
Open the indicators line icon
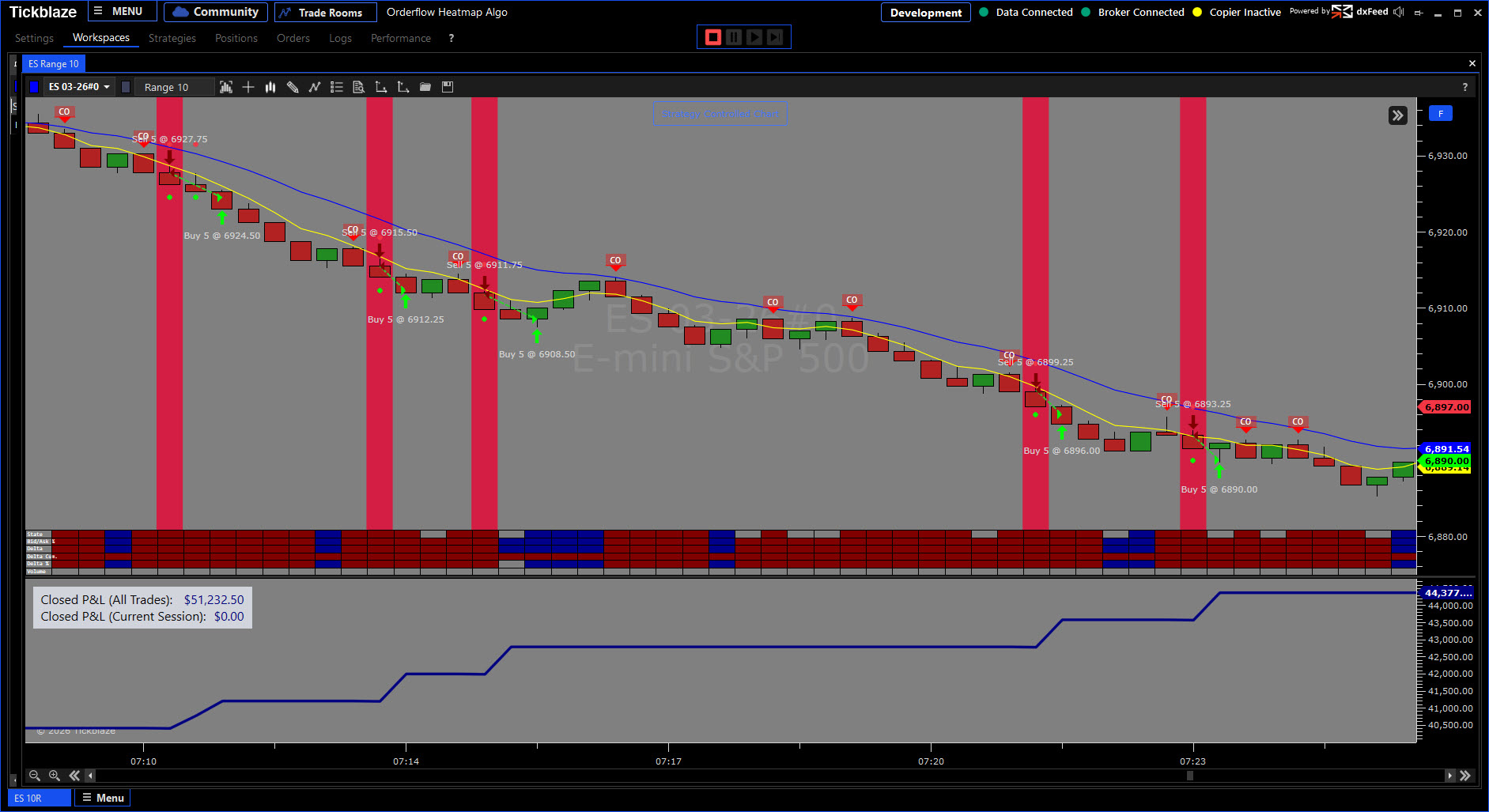point(315,87)
